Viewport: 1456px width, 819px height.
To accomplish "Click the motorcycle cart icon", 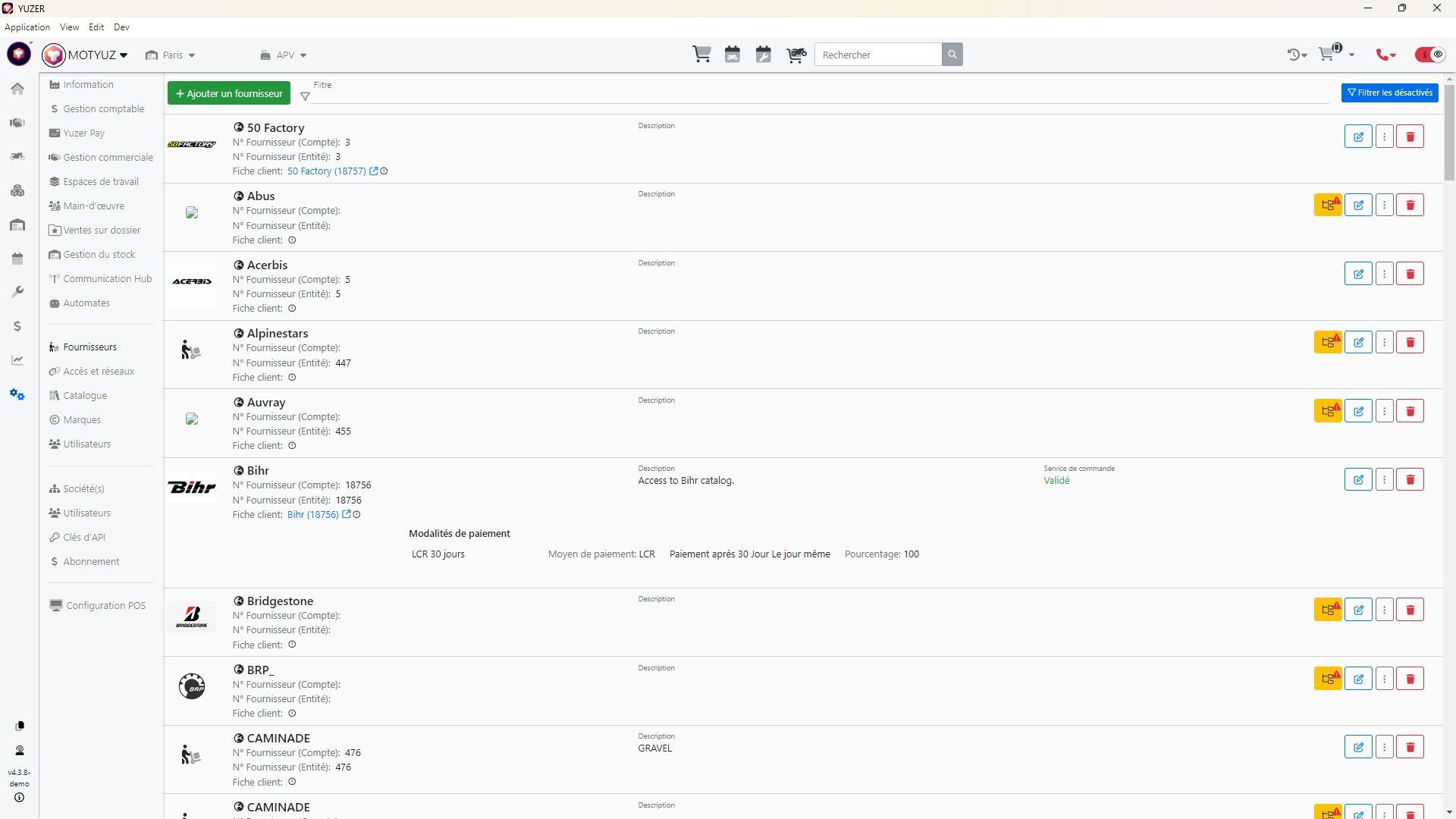I will tap(795, 55).
